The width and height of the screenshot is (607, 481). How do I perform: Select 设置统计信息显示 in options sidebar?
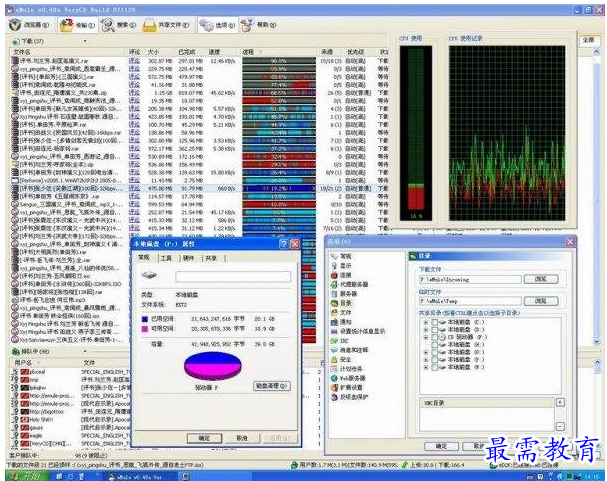coord(358,331)
